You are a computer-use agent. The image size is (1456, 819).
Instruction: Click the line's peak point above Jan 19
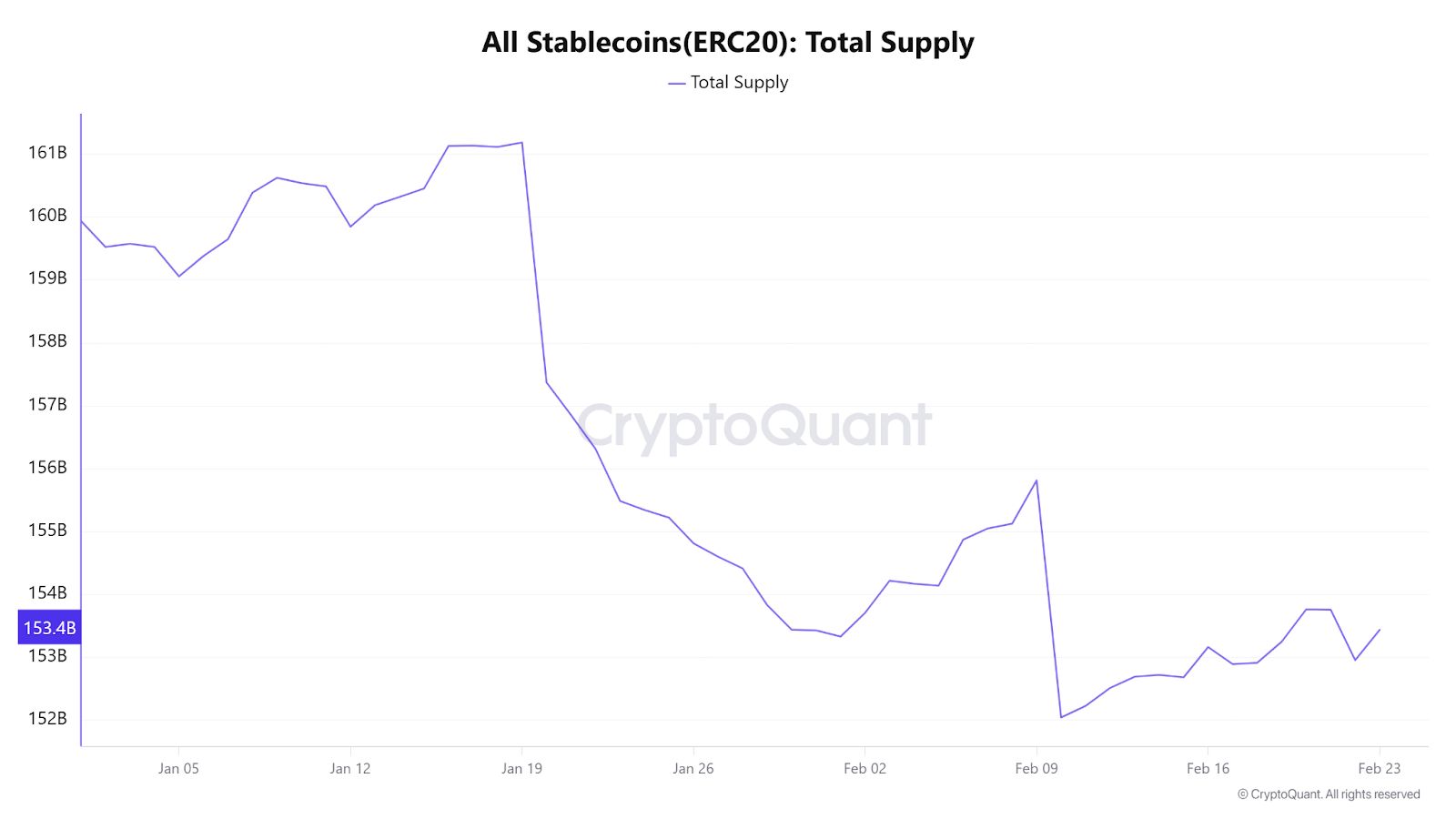[521, 143]
